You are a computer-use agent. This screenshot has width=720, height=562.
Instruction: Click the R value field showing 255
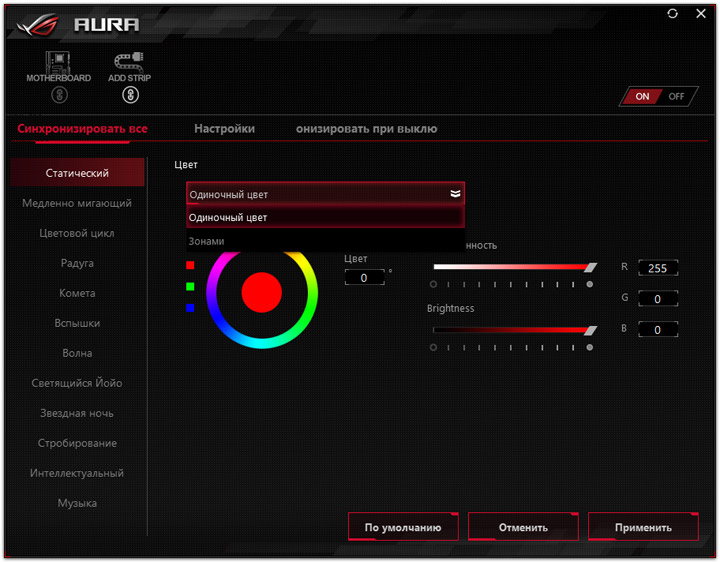tap(658, 268)
